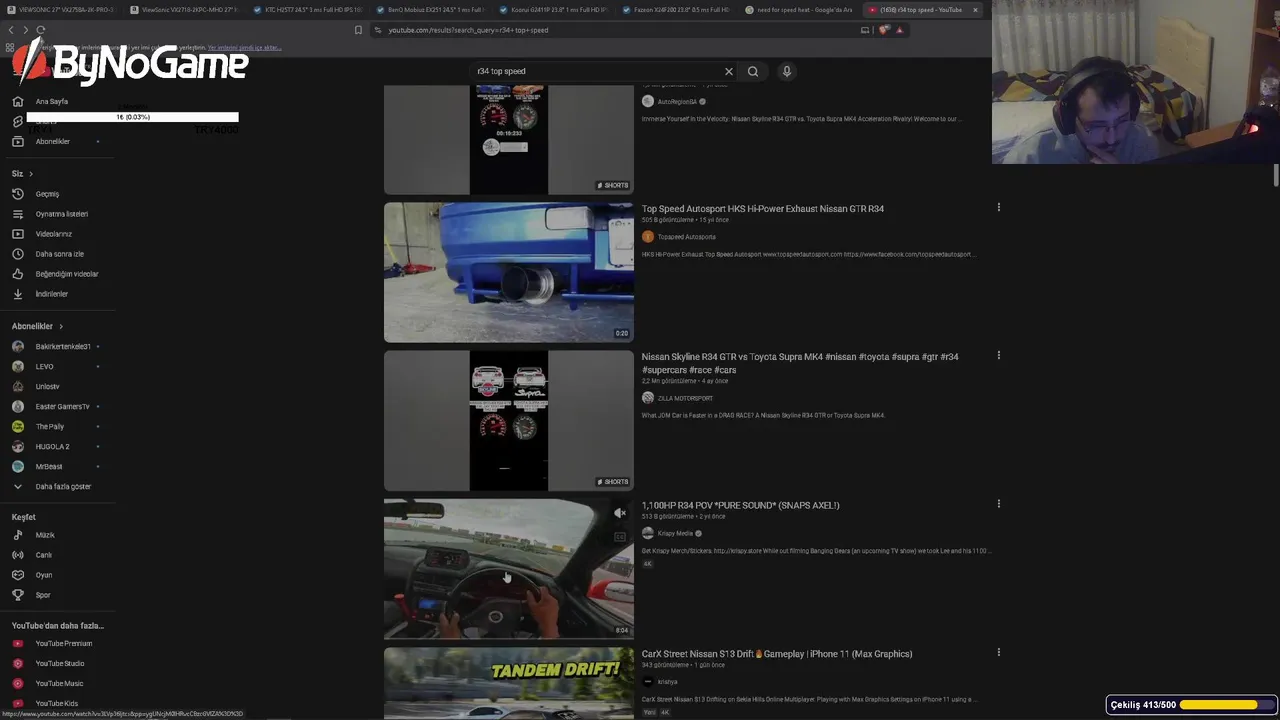
Task: Click the search magnifier button
Action: [753, 71]
